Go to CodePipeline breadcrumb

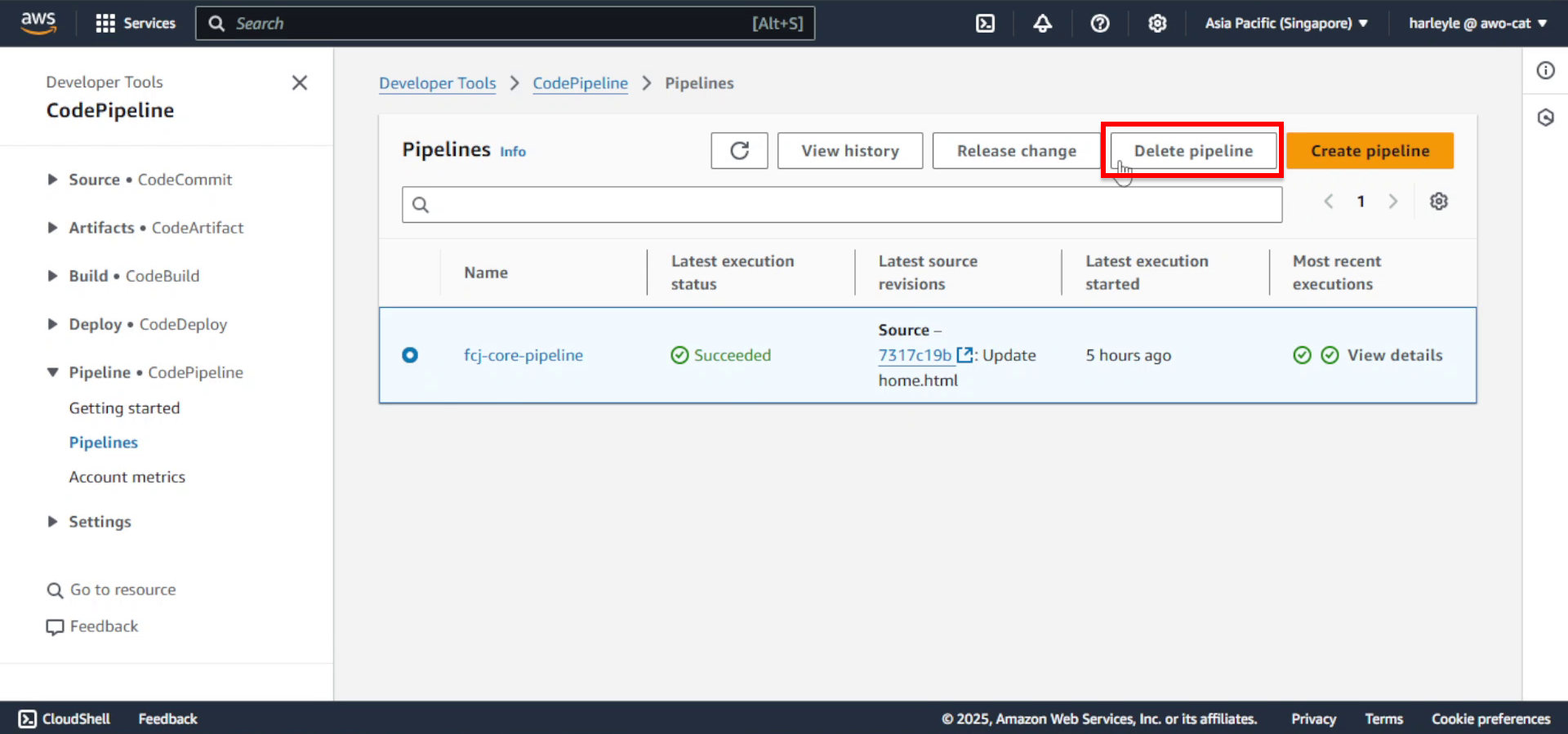point(581,83)
